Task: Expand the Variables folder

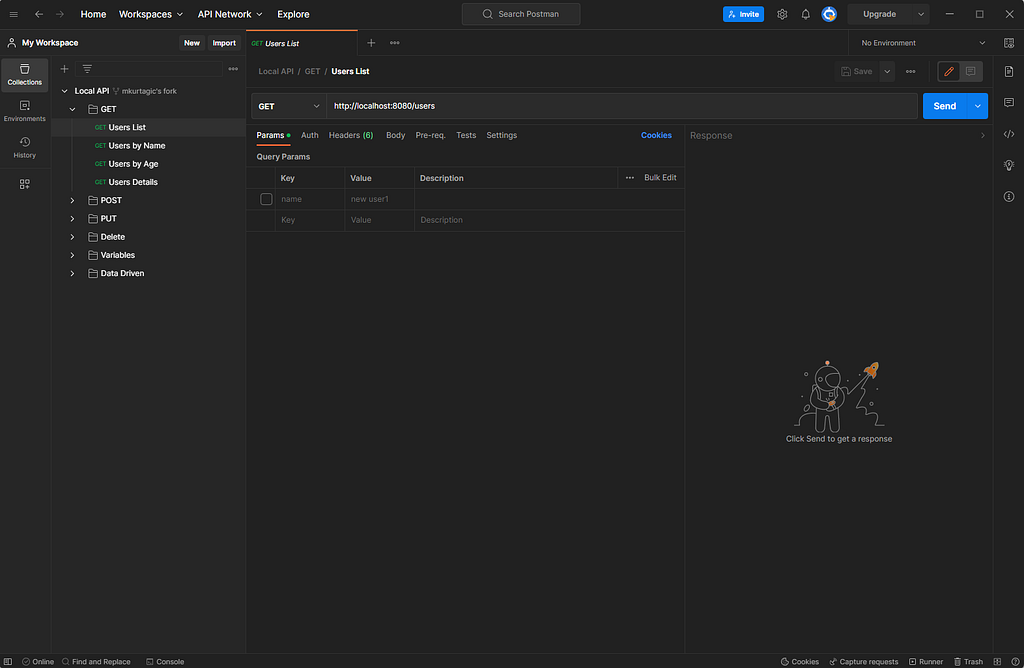Action: (x=72, y=255)
